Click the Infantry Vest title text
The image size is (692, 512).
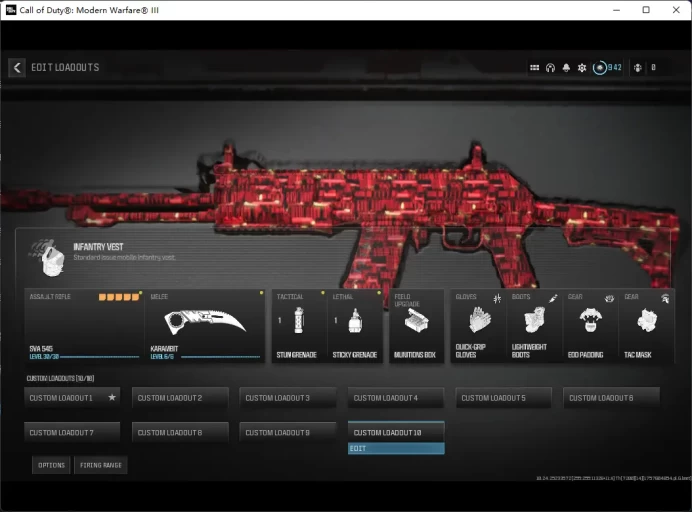(x=98, y=247)
